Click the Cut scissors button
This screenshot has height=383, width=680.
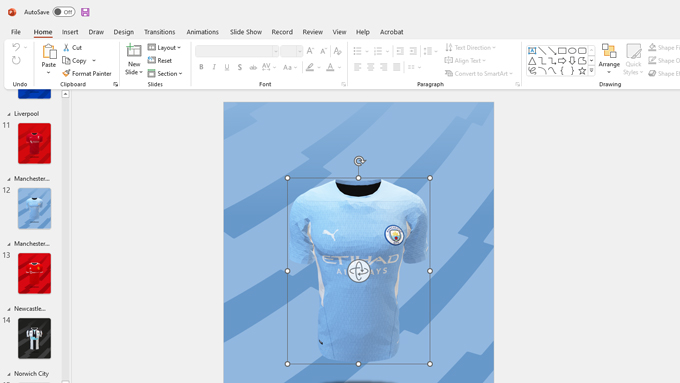click(x=72, y=47)
